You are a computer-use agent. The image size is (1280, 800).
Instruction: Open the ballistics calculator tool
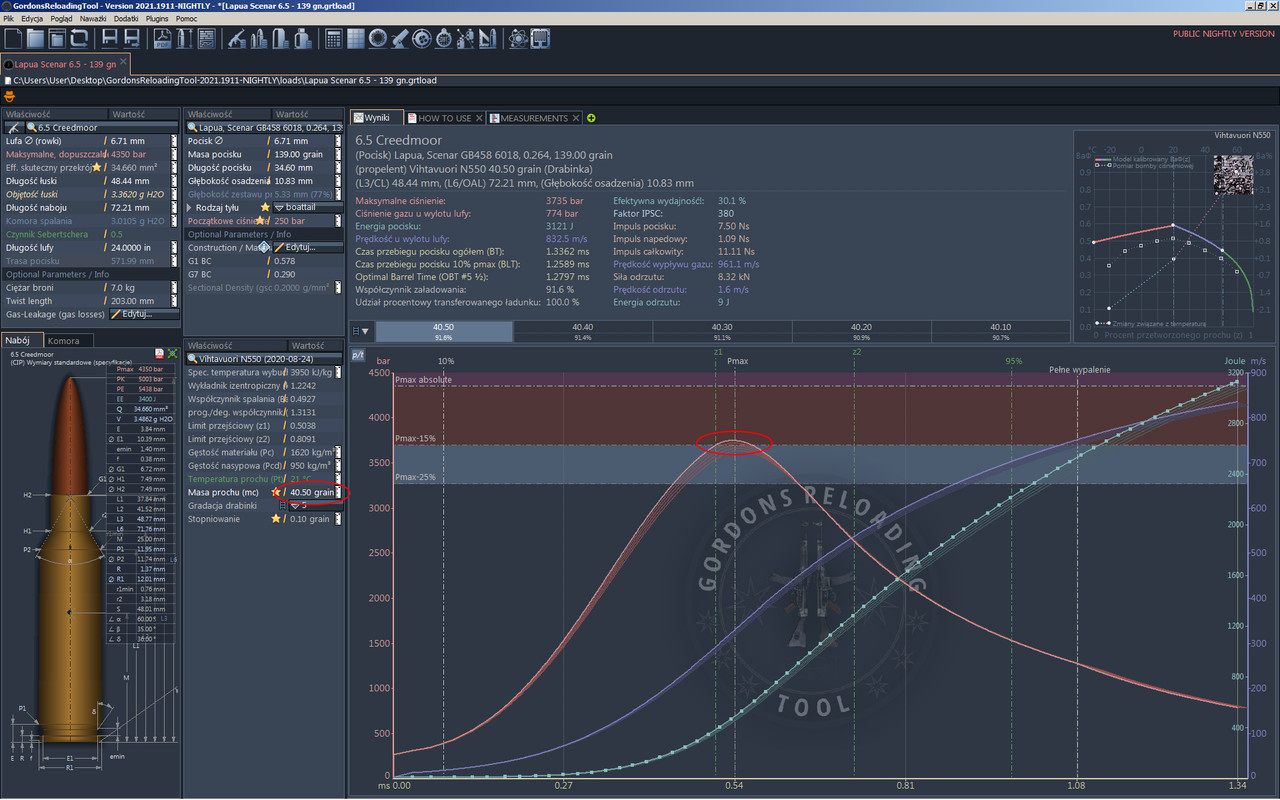(333, 38)
